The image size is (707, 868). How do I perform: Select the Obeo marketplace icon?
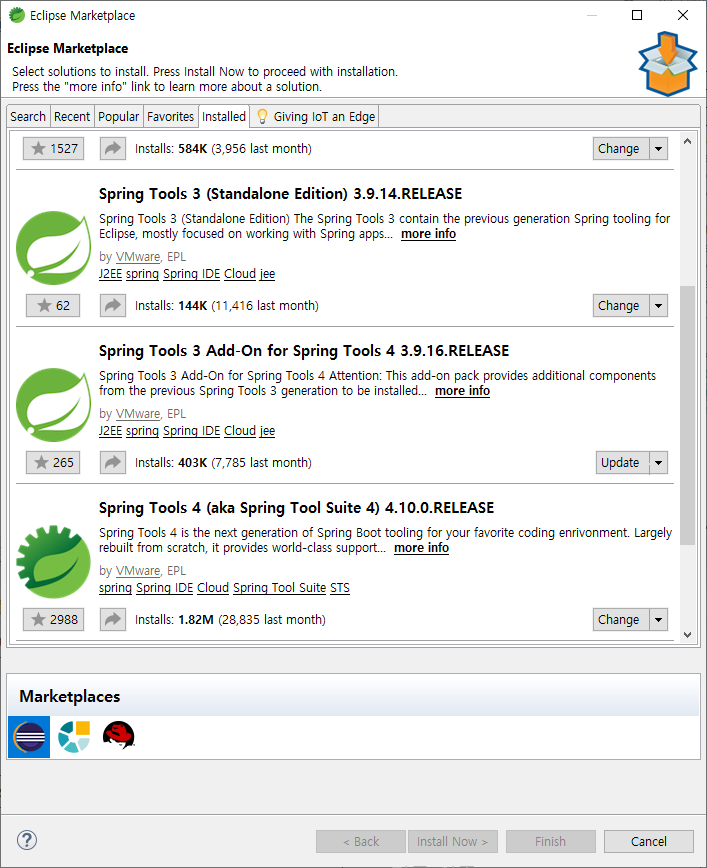pos(74,737)
